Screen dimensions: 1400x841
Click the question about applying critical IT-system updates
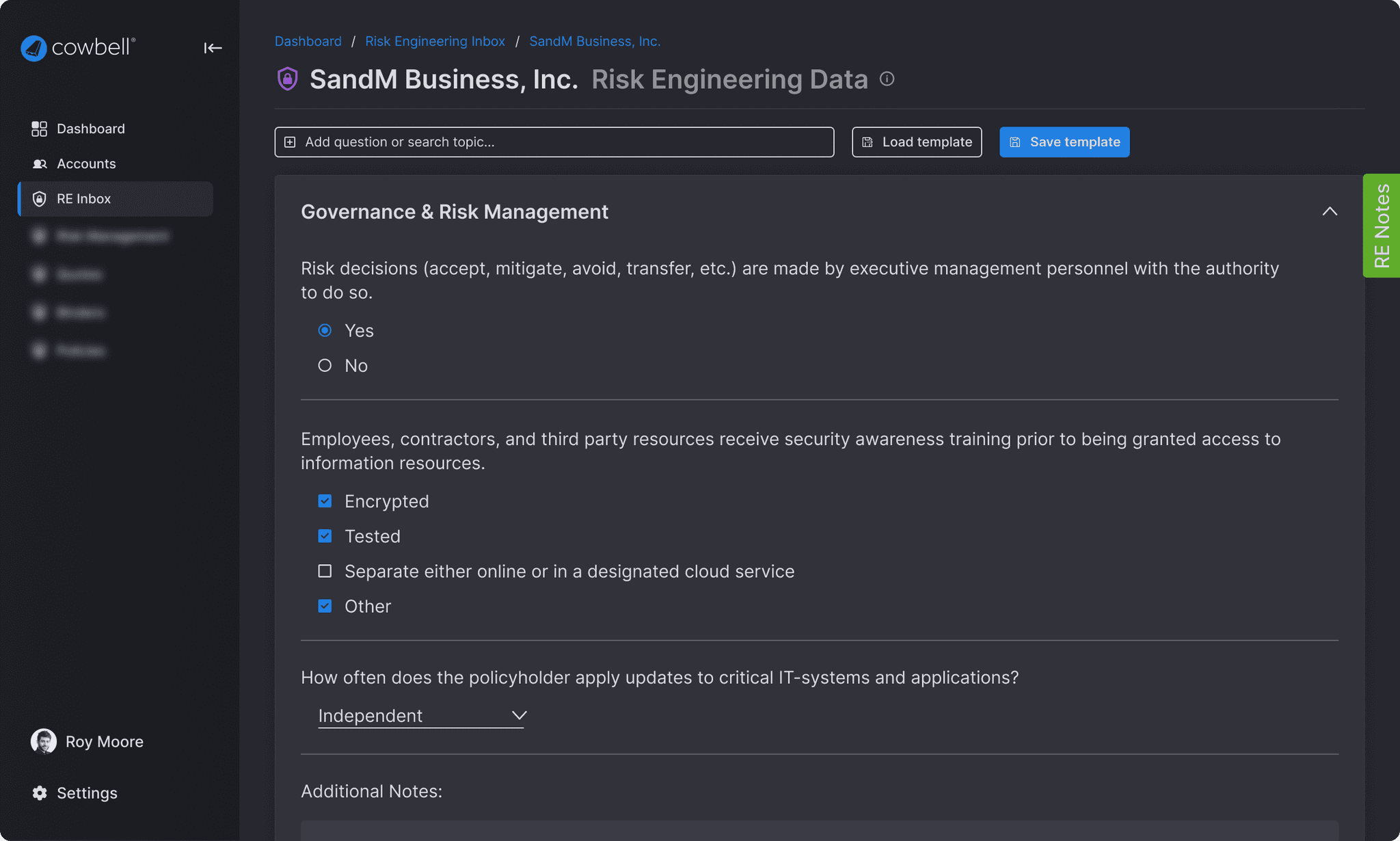[x=660, y=678]
